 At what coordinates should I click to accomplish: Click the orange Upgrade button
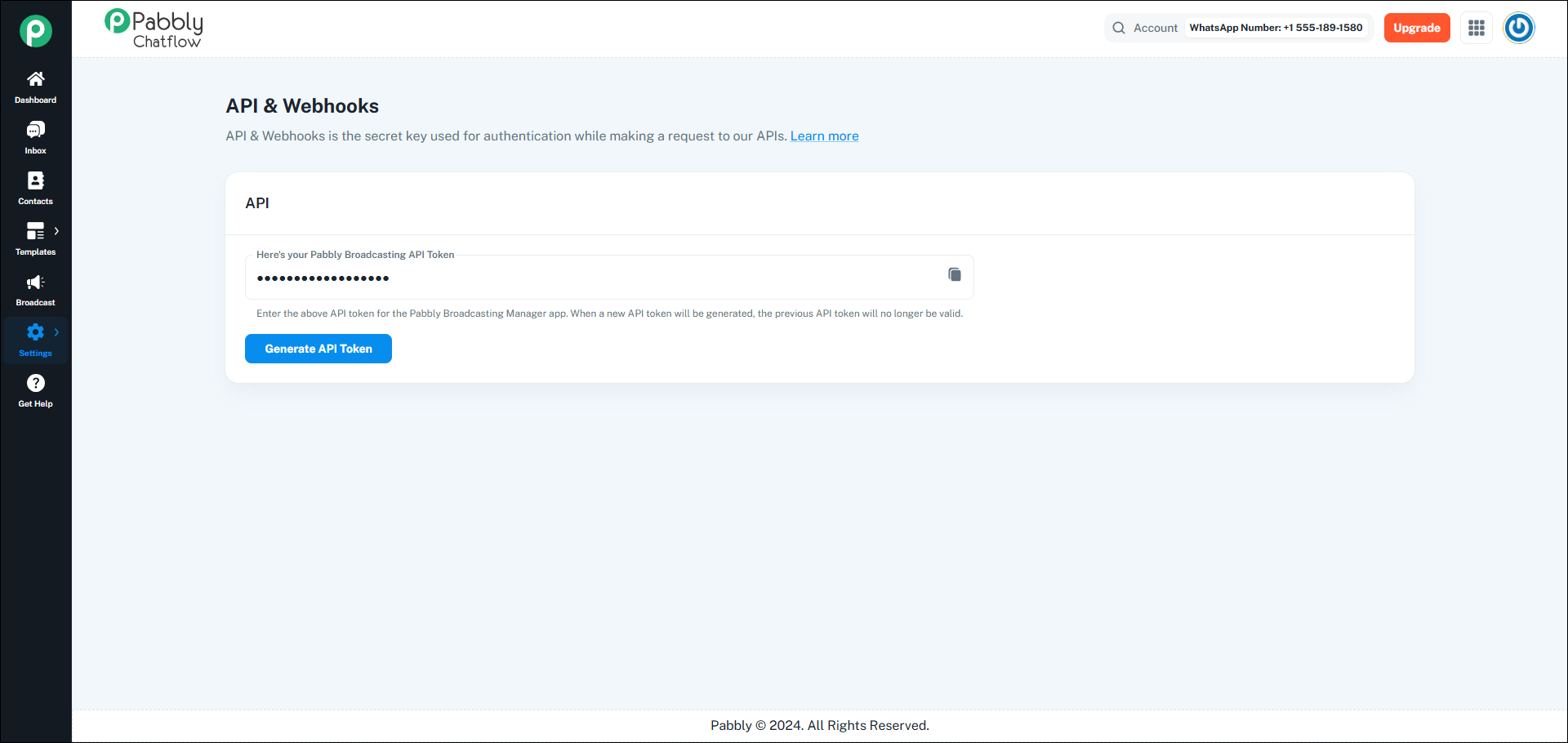tap(1417, 28)
